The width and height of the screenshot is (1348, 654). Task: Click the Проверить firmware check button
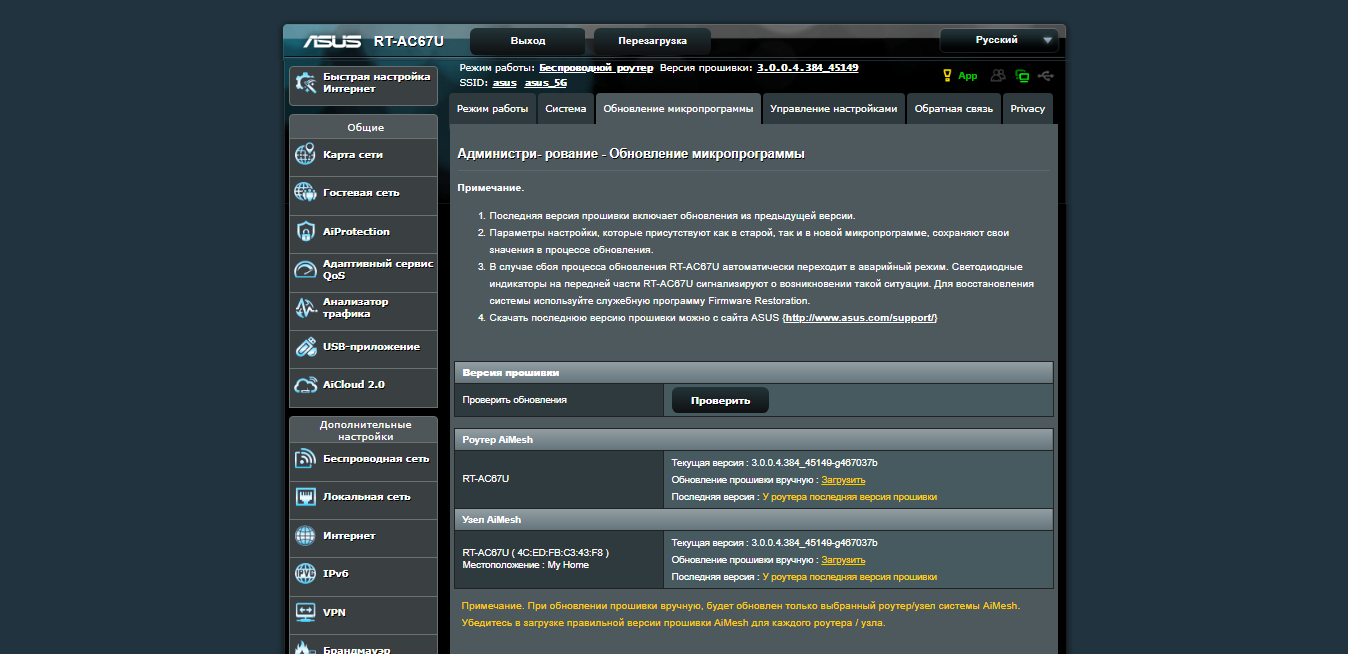click(x=720, y=400)
